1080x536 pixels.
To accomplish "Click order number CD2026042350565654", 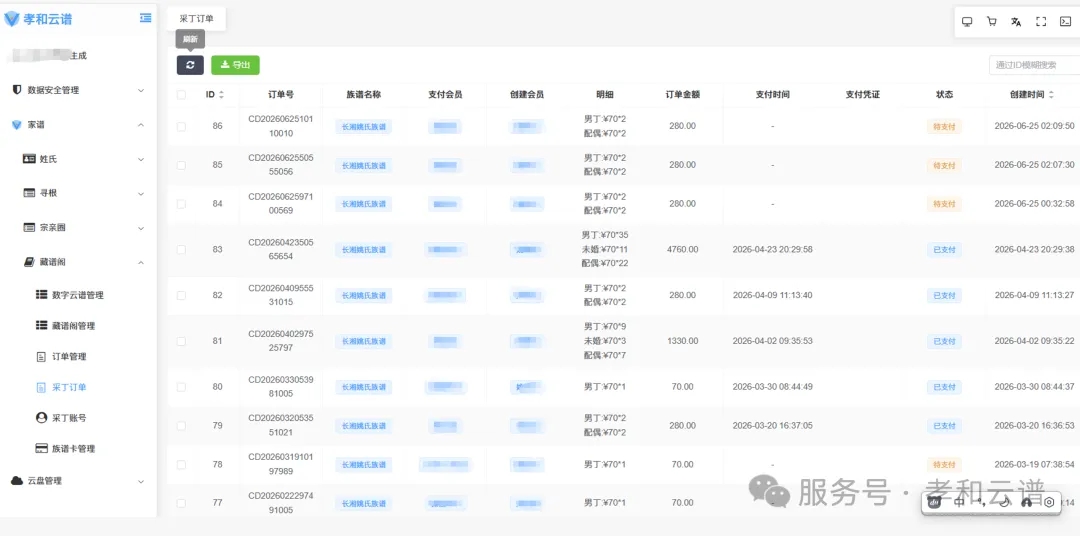I will point(281,249).
